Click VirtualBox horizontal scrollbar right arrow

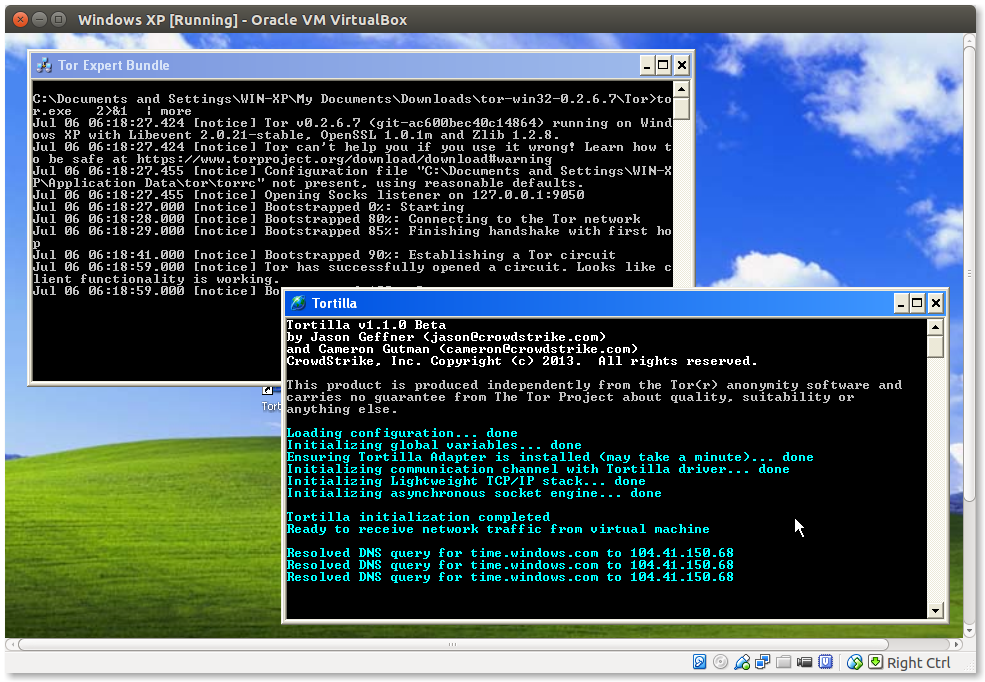pos(957,644)
